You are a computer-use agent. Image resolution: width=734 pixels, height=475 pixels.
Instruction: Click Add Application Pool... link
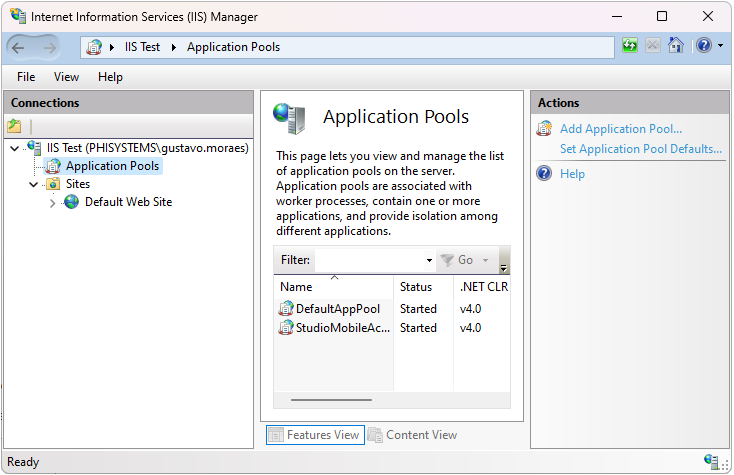coord(621,129)
